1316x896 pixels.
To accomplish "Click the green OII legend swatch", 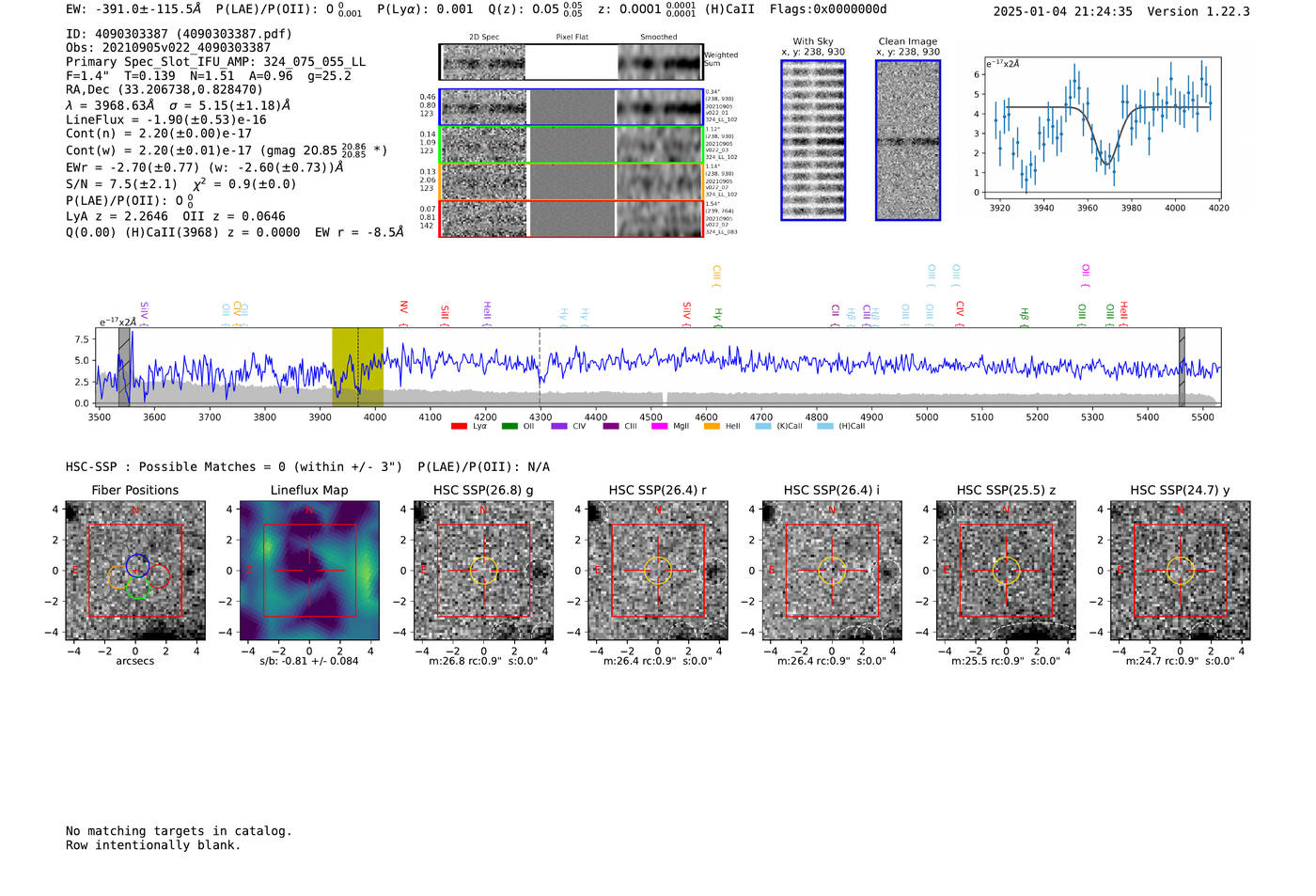I will (509, 426).
